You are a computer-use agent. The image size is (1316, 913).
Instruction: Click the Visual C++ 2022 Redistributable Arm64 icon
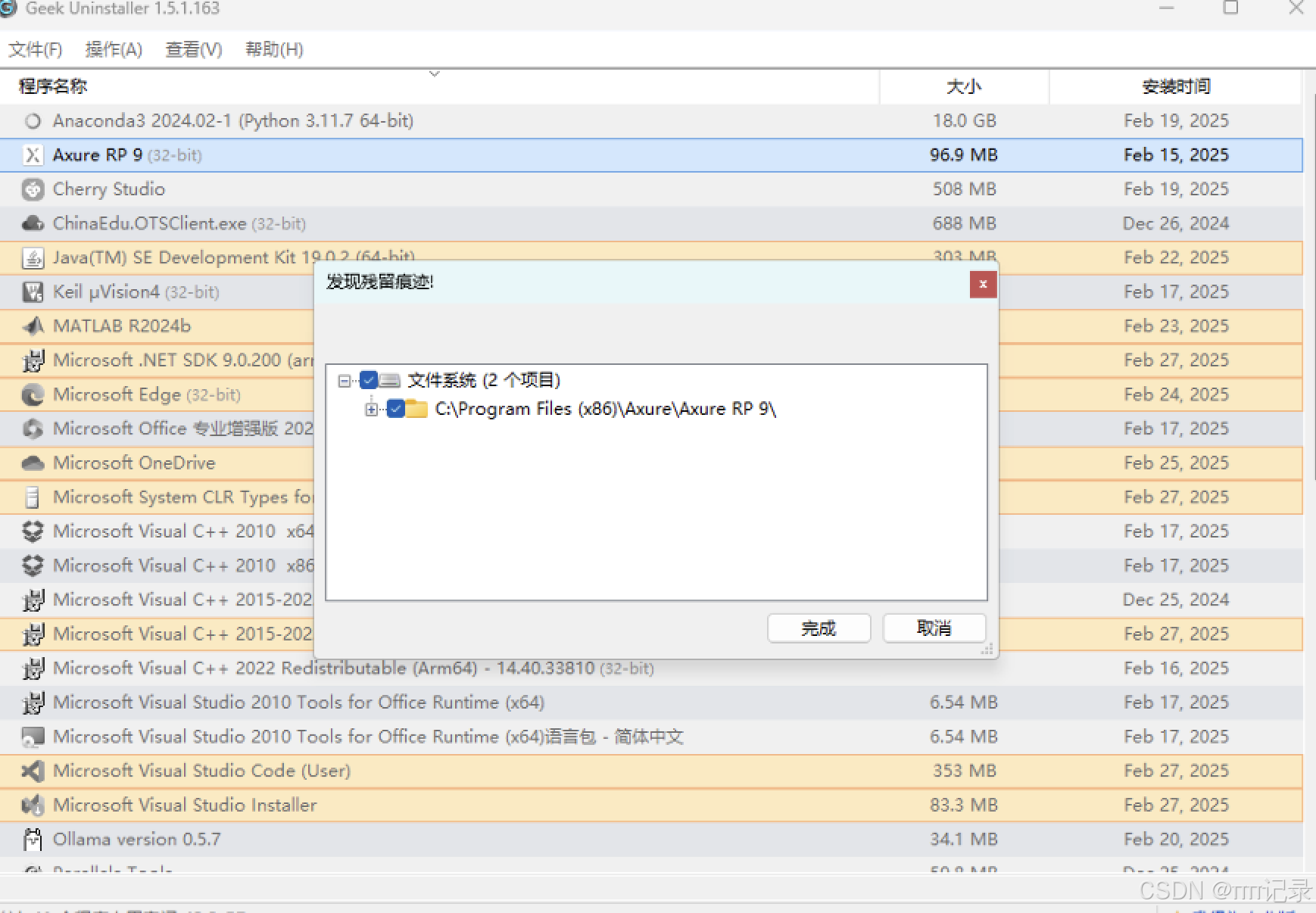point(33,668)
